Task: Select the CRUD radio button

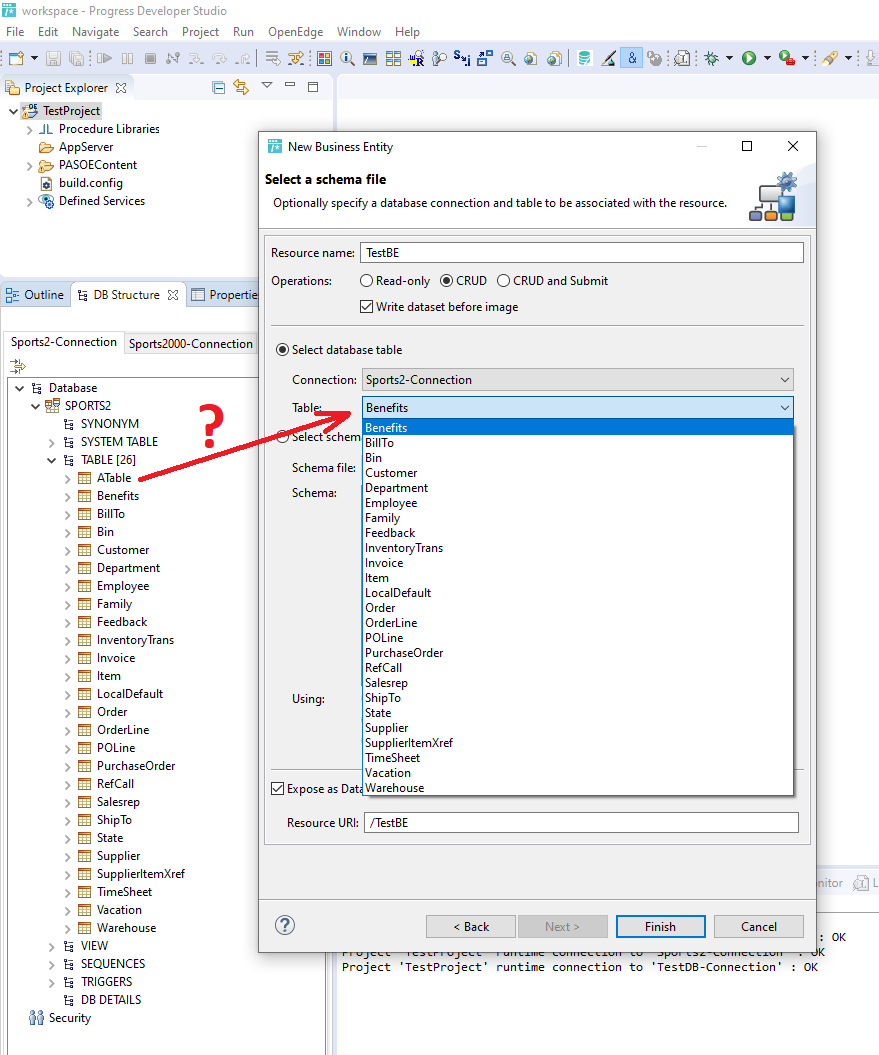Action: (446, 281)
